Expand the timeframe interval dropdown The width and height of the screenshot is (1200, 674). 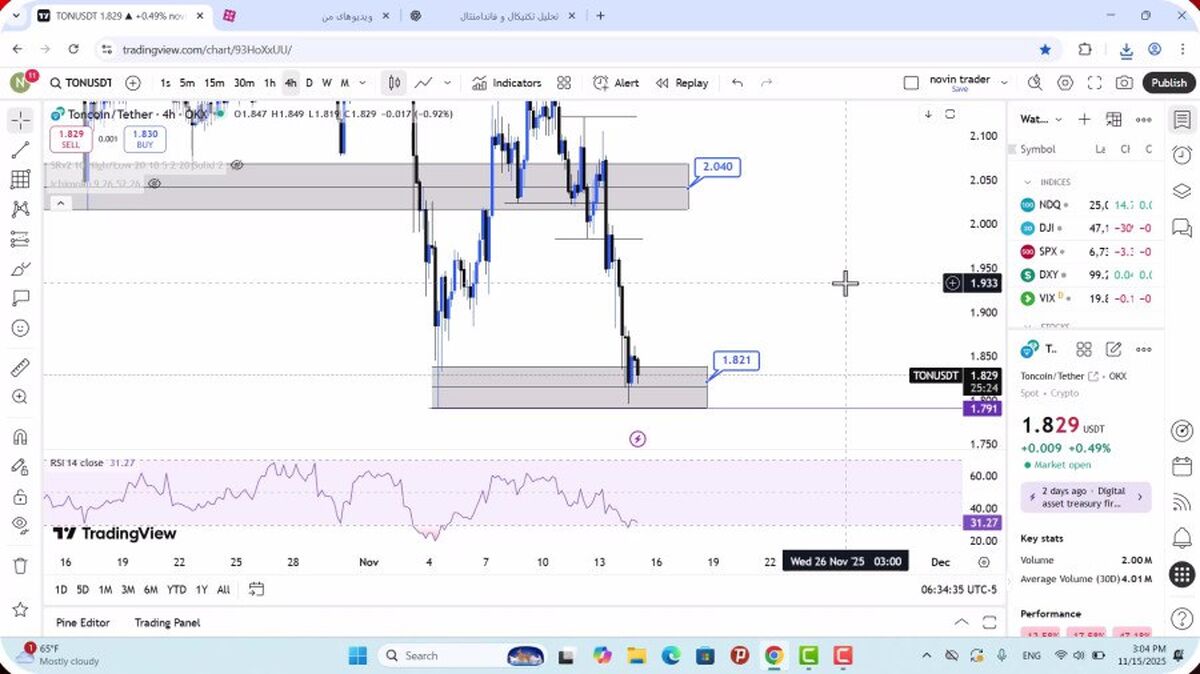[x=362, y=83]
